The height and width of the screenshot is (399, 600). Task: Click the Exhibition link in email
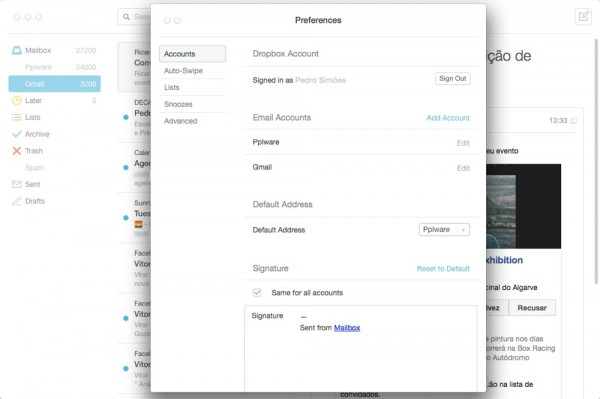504,260
